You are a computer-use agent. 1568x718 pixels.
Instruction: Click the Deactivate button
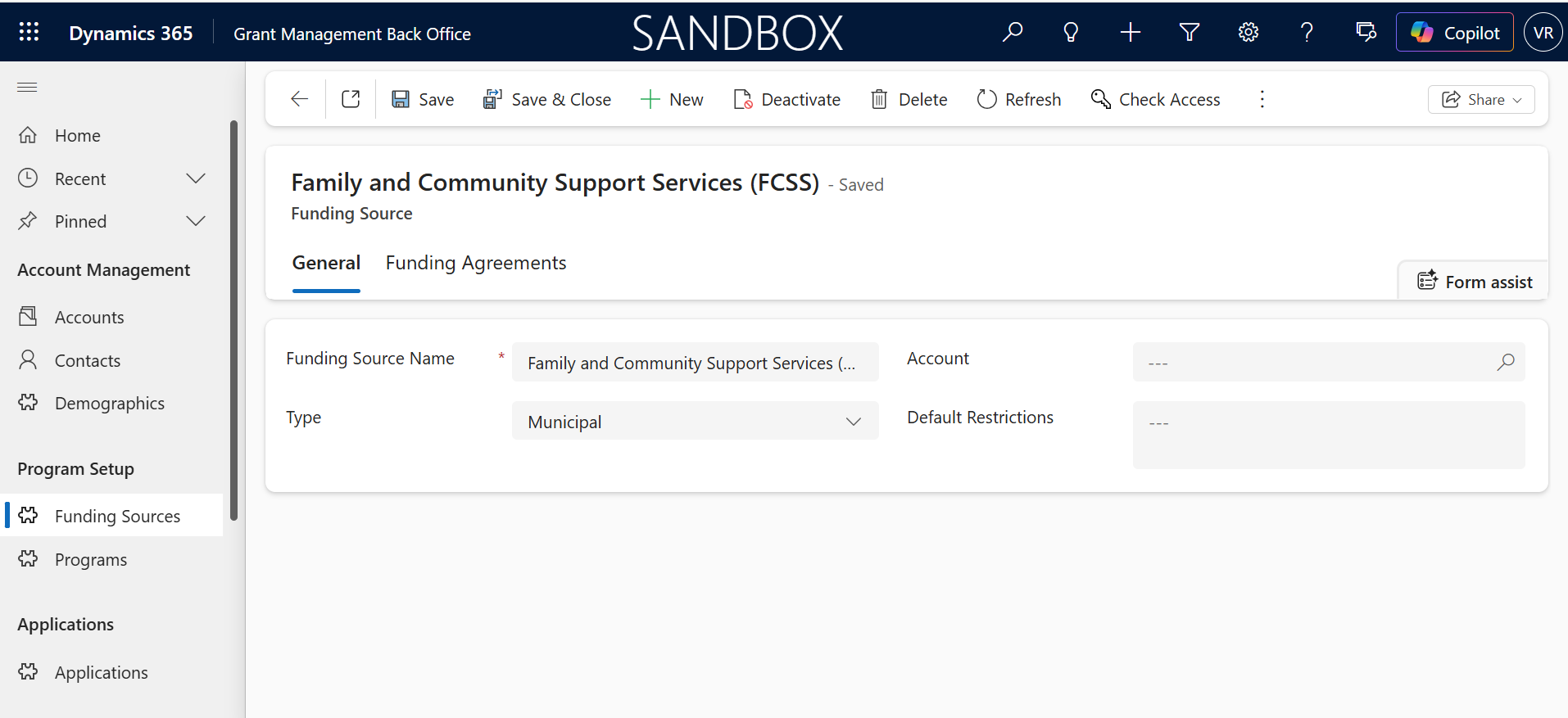(787, 99)
